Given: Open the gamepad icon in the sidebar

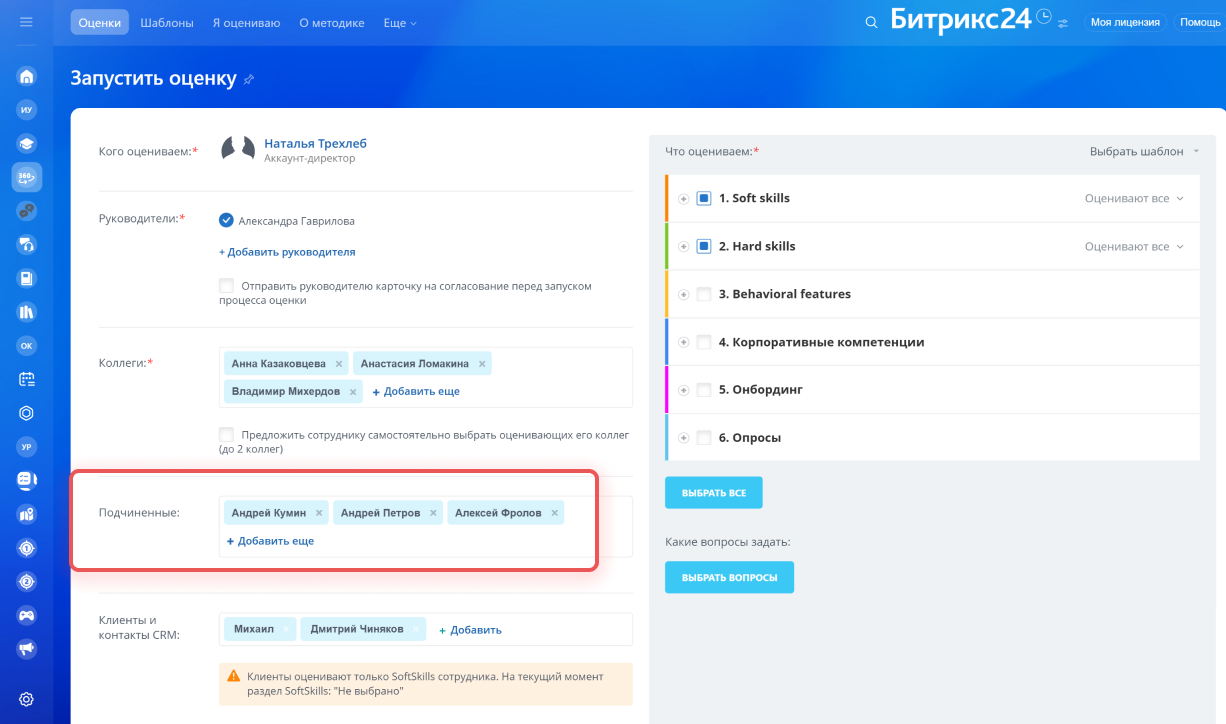Looking at the screenshot, I should tap(27, 615).
